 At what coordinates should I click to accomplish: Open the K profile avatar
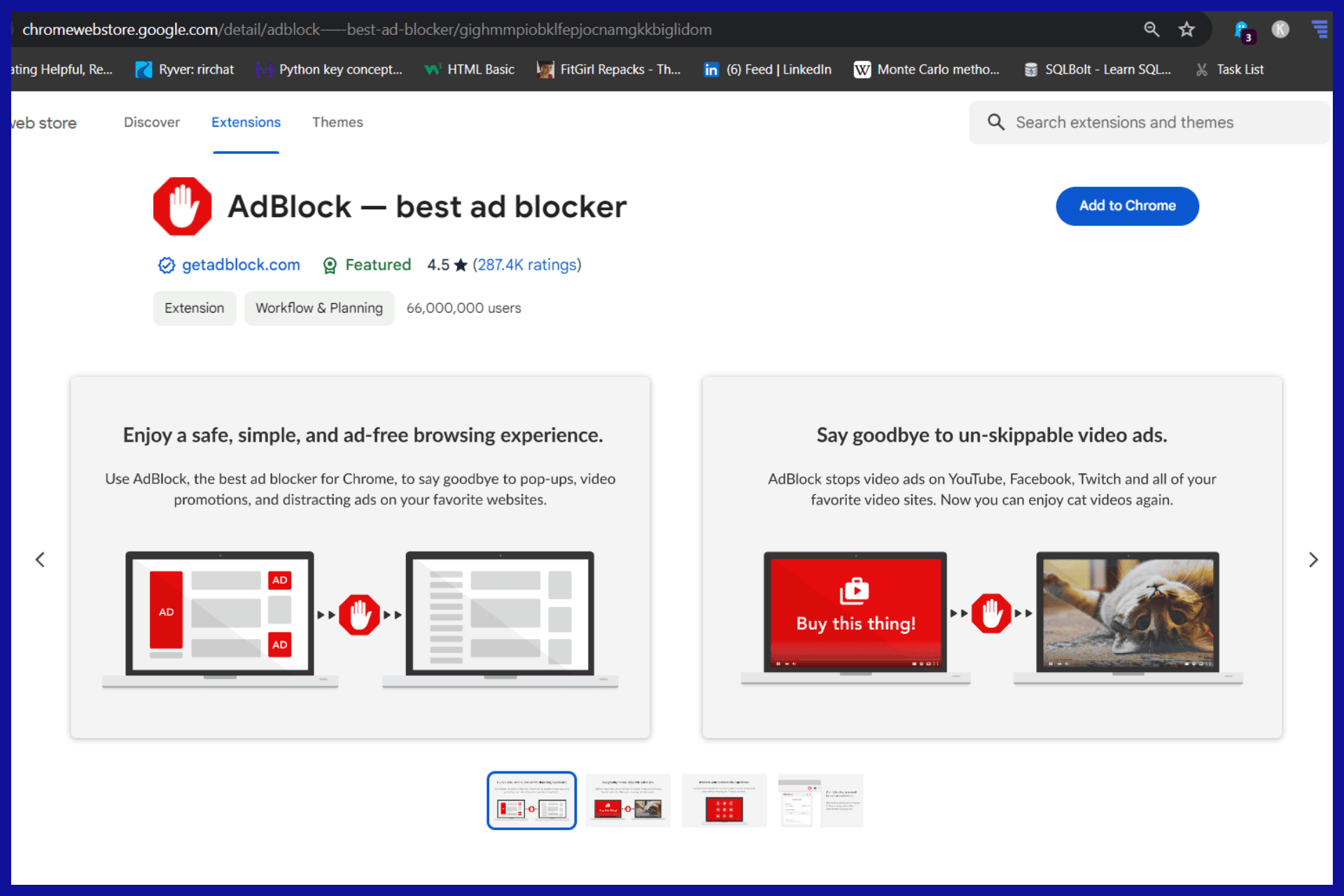1280,29
